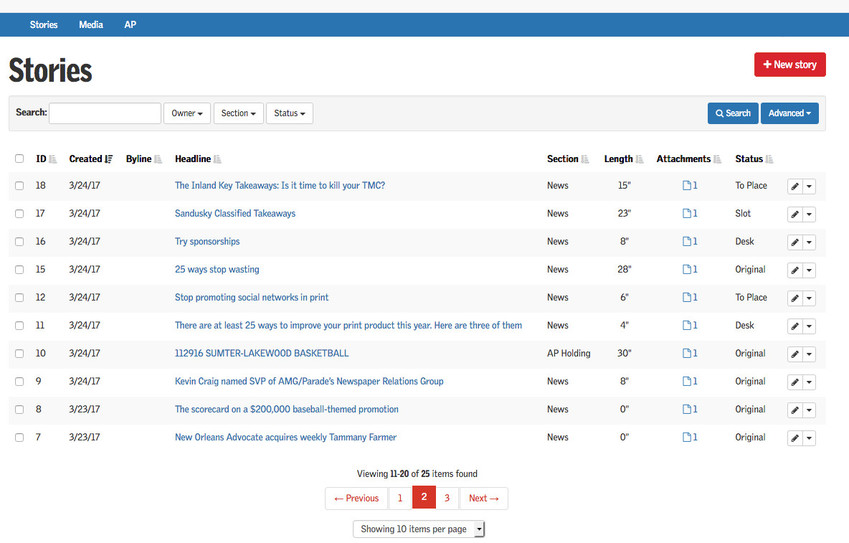
Task: Toggle the select-all checkbox in table header
Action: pyautogui.click(x=19, y=159)
